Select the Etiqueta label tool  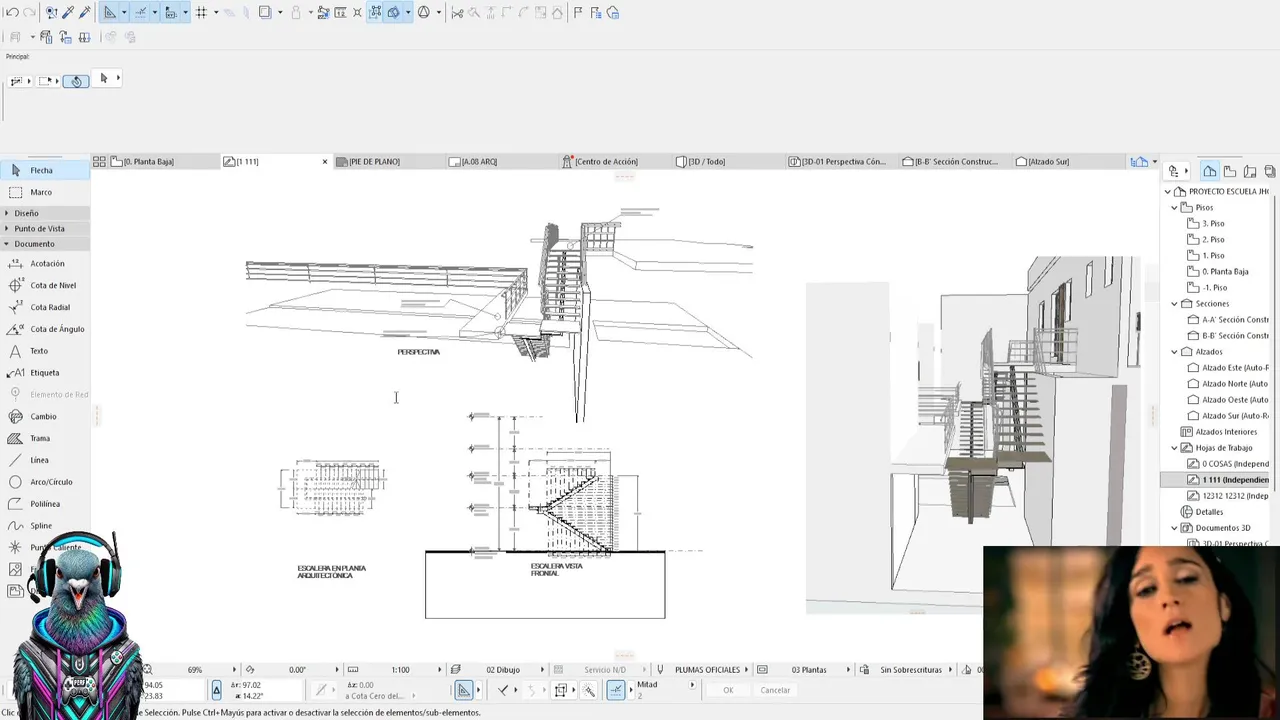coord(45,373)
